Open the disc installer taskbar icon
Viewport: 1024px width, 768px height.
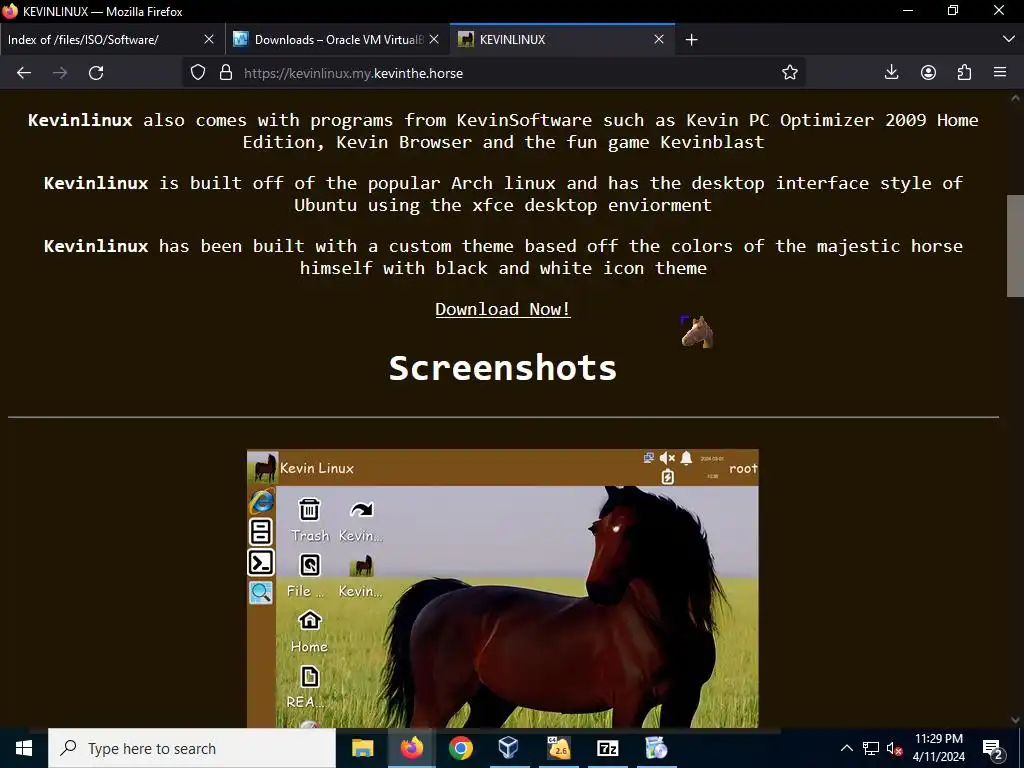[x=656, y=748]
